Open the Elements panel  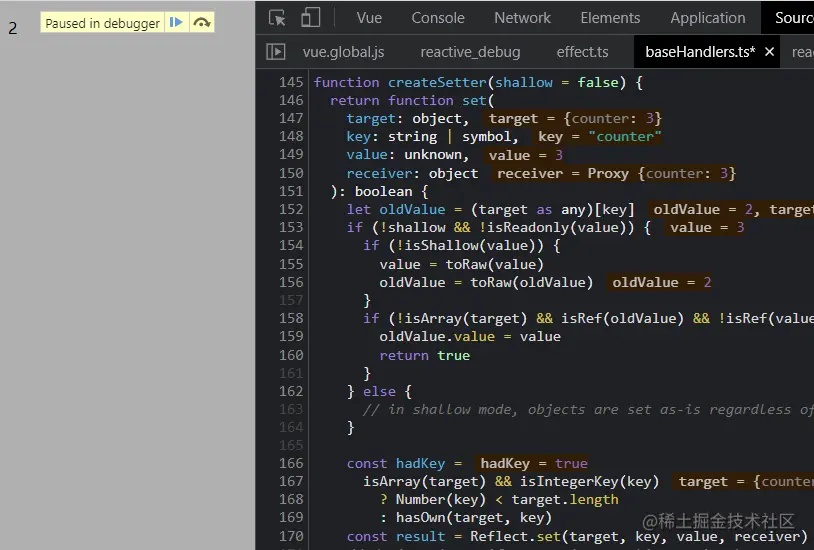tap(610, 18)
